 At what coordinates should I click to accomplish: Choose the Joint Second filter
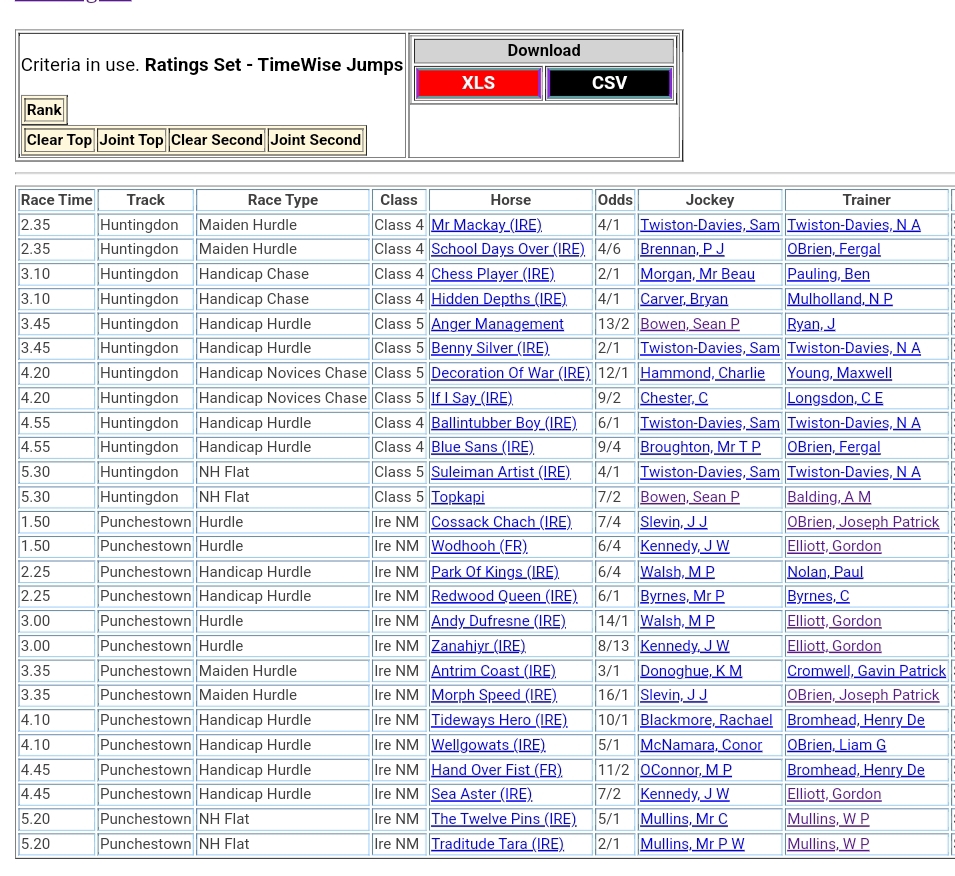[315, 140]
